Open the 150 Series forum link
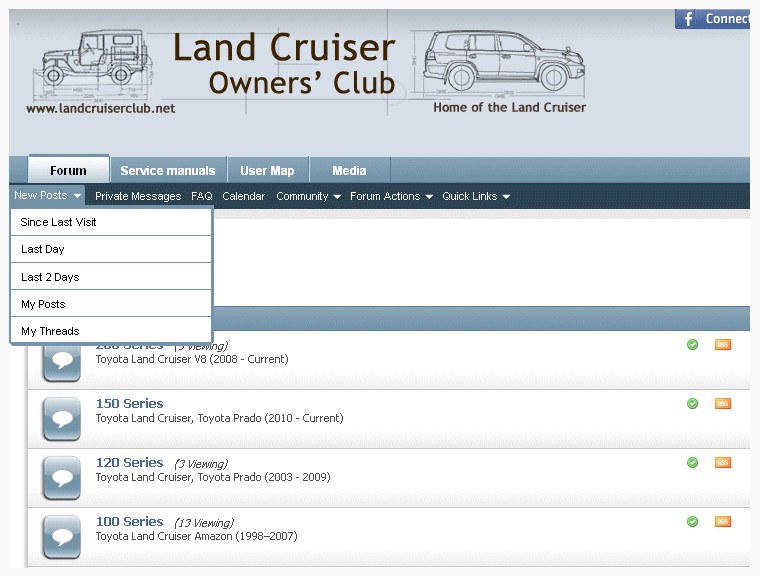The image size is (760, 576). (x=129, y=403)
